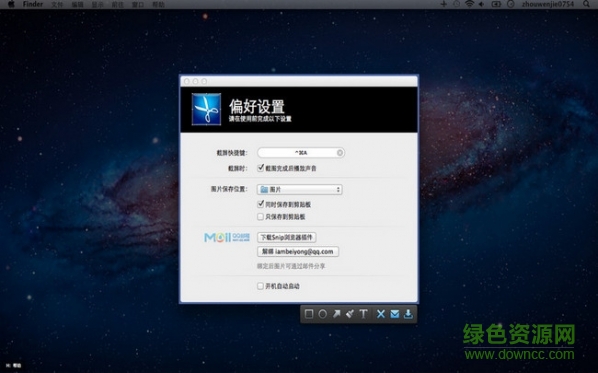
Task: Click the clock icon left of the Wi-Fi icon
Action: pyautogui.click(x=457, y=4)
